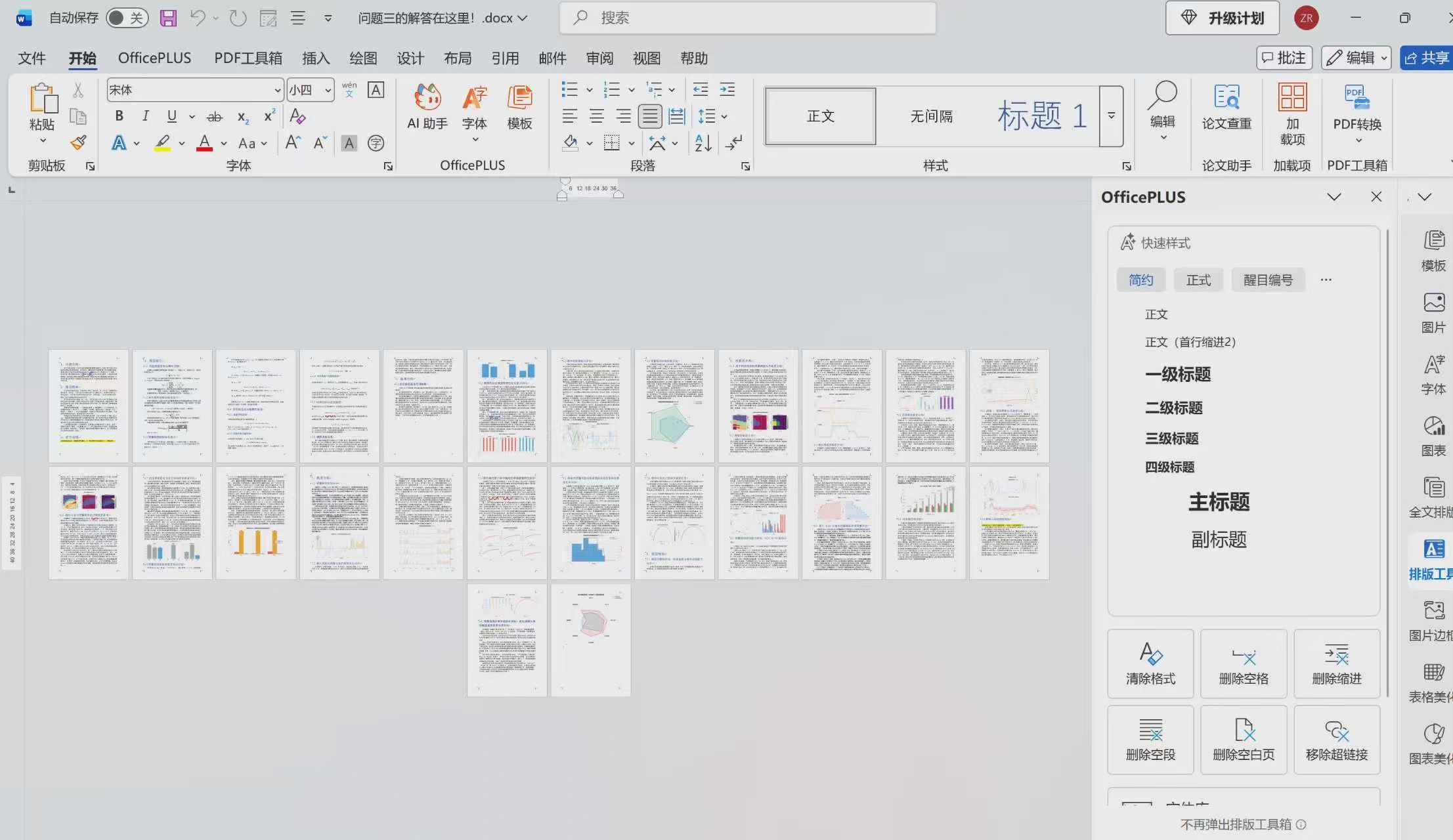Select the radar chart page thumbnail in last row

pos(591,640)
